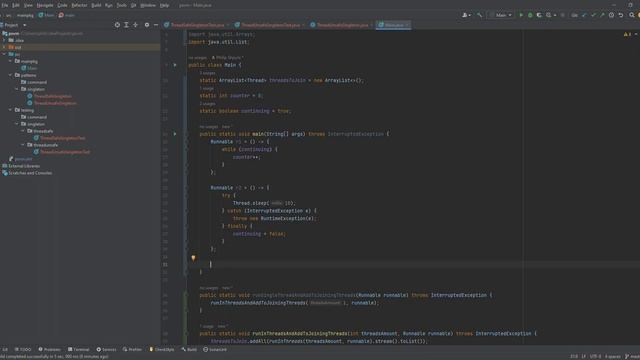
Task: Close the Main.java tab
Action: 407,25
